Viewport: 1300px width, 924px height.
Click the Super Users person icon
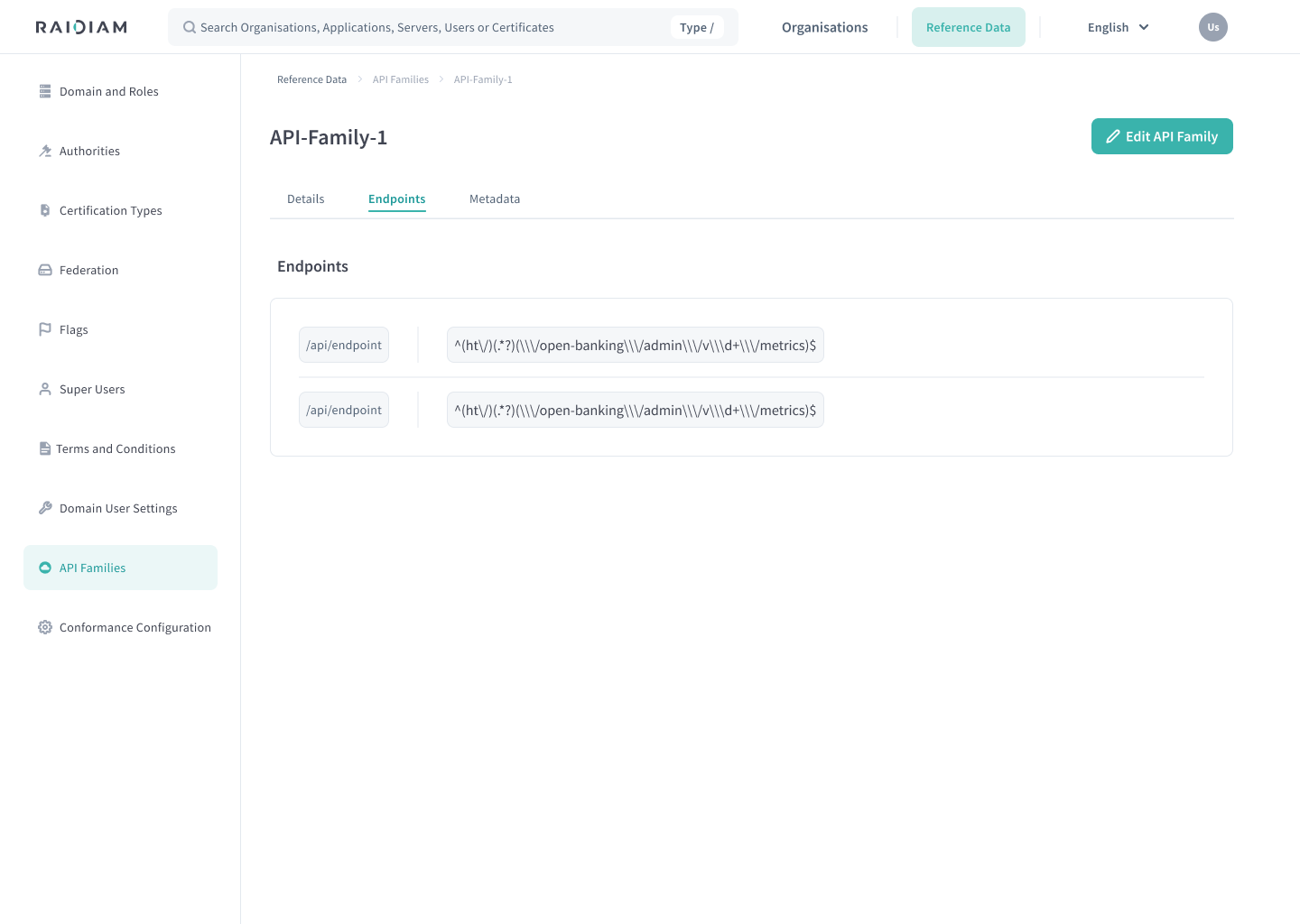(x=45, y=388)
